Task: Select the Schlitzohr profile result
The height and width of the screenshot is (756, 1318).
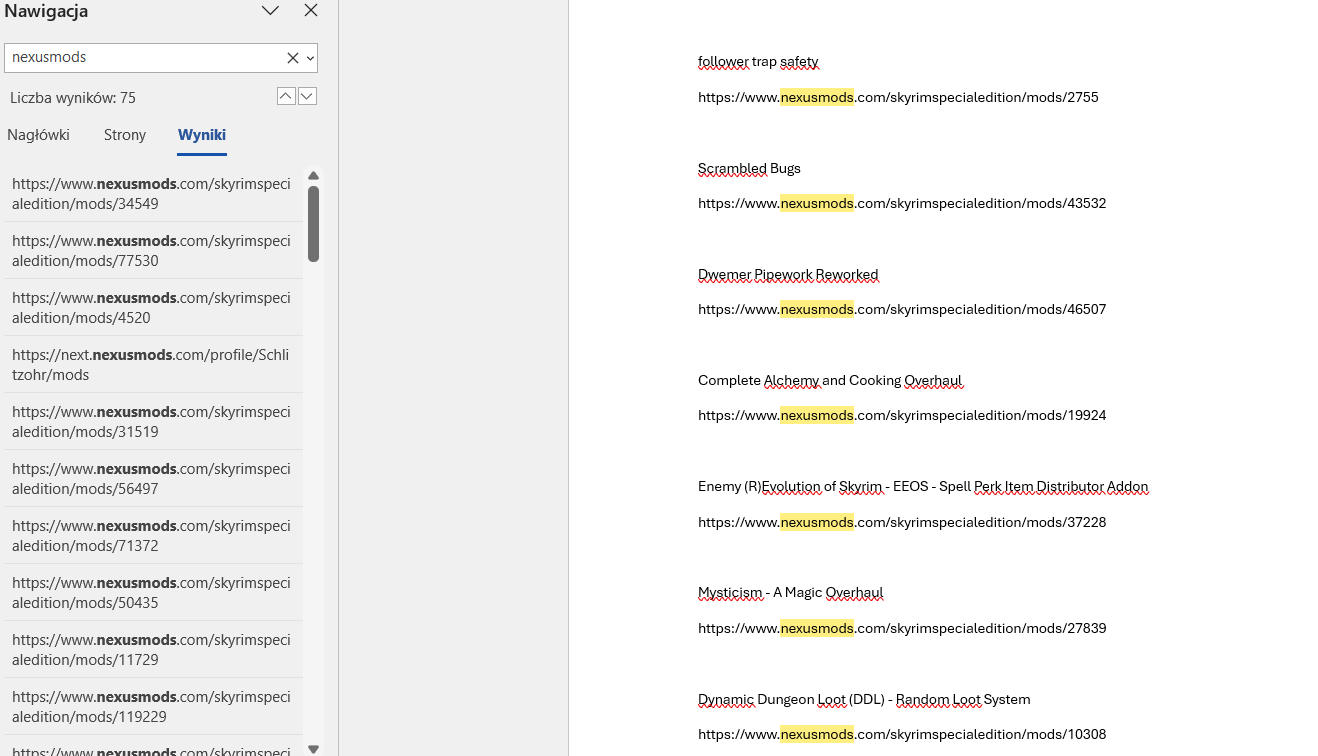Action: click(x=152, y=365)
